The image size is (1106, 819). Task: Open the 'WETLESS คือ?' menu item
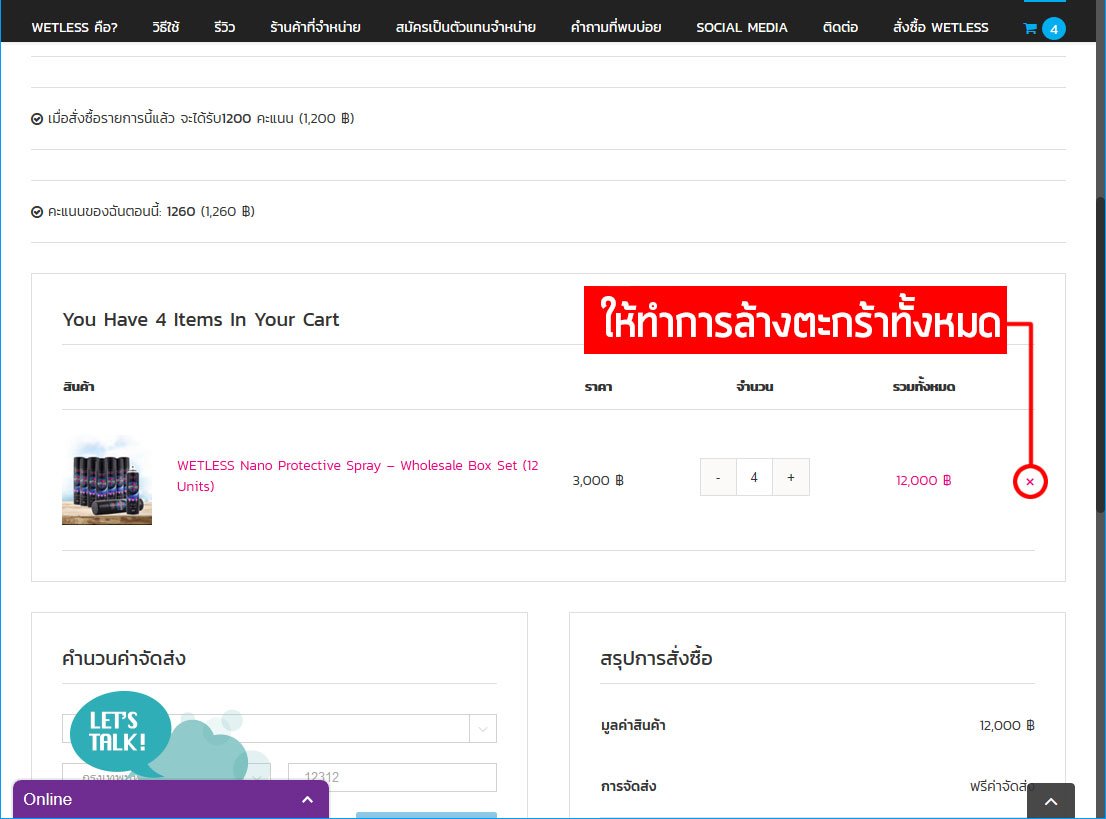pyautogui.click(x=74, y=27)
